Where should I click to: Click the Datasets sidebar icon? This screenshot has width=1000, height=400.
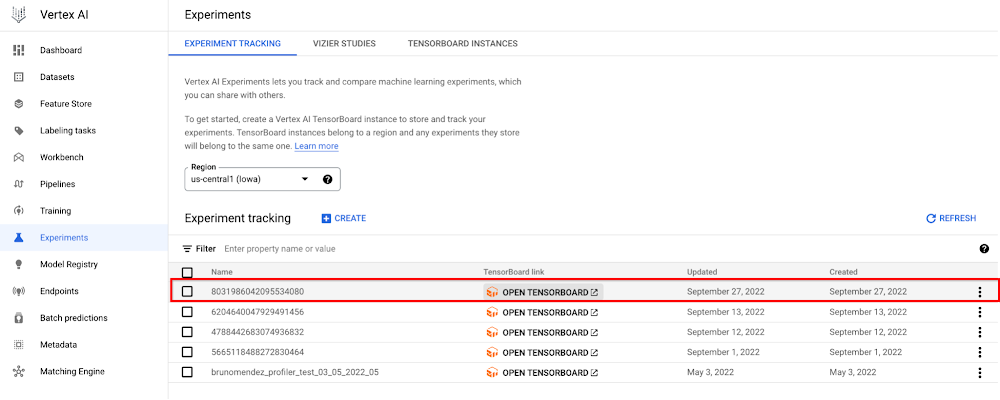click(x=18, y=77)
